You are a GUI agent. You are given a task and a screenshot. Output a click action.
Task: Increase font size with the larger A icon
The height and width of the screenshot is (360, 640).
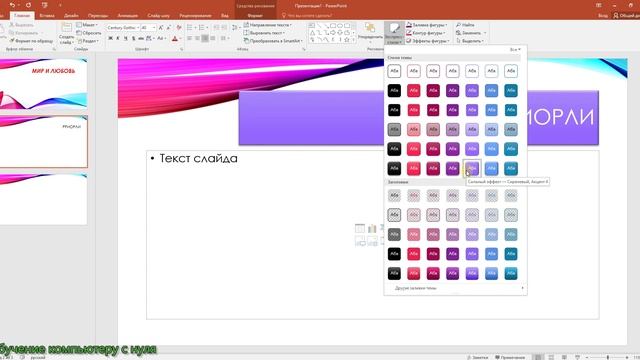tap(161, 27)
